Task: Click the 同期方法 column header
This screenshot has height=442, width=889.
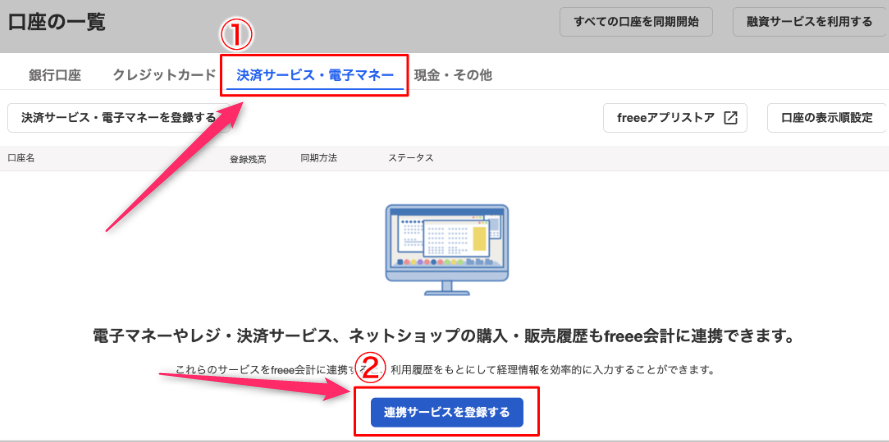Action: coord(319,159)
